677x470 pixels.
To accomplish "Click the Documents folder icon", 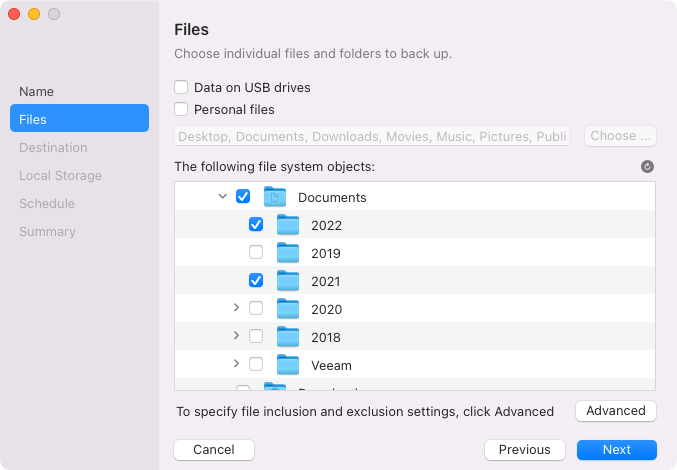I will (x=275, y=197).
